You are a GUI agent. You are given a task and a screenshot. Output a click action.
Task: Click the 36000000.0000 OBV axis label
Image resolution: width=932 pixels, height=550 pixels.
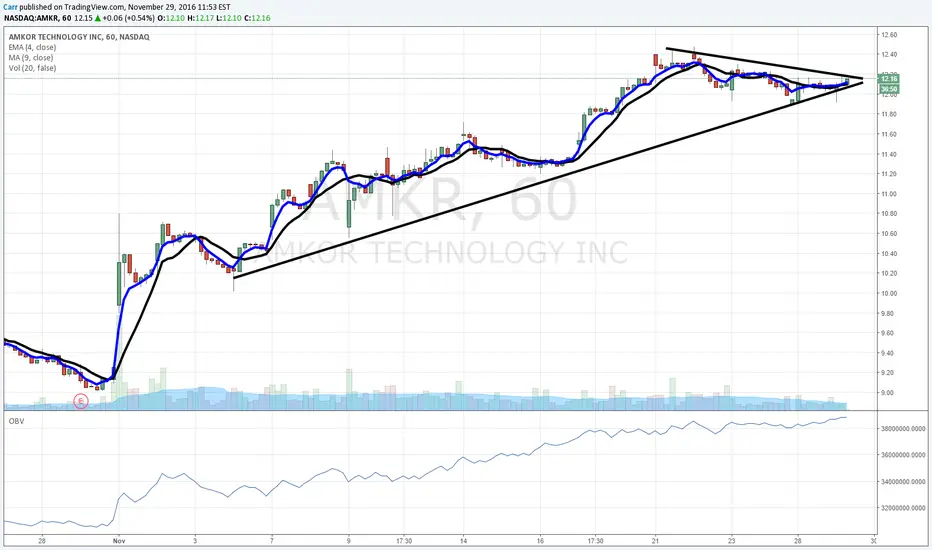[x=903, y=455]
